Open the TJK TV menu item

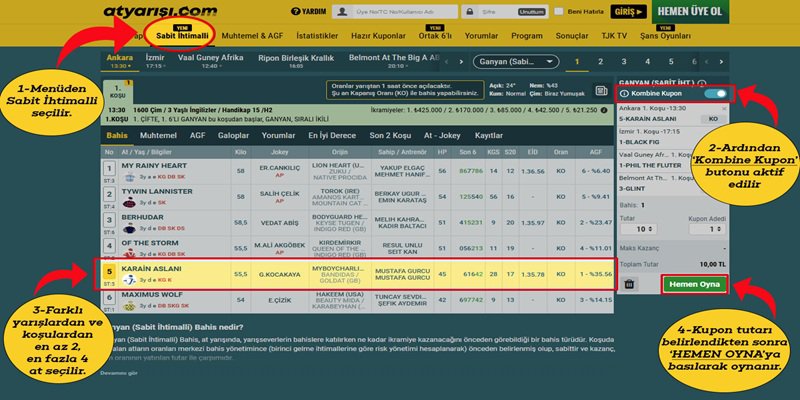[614, 36]
